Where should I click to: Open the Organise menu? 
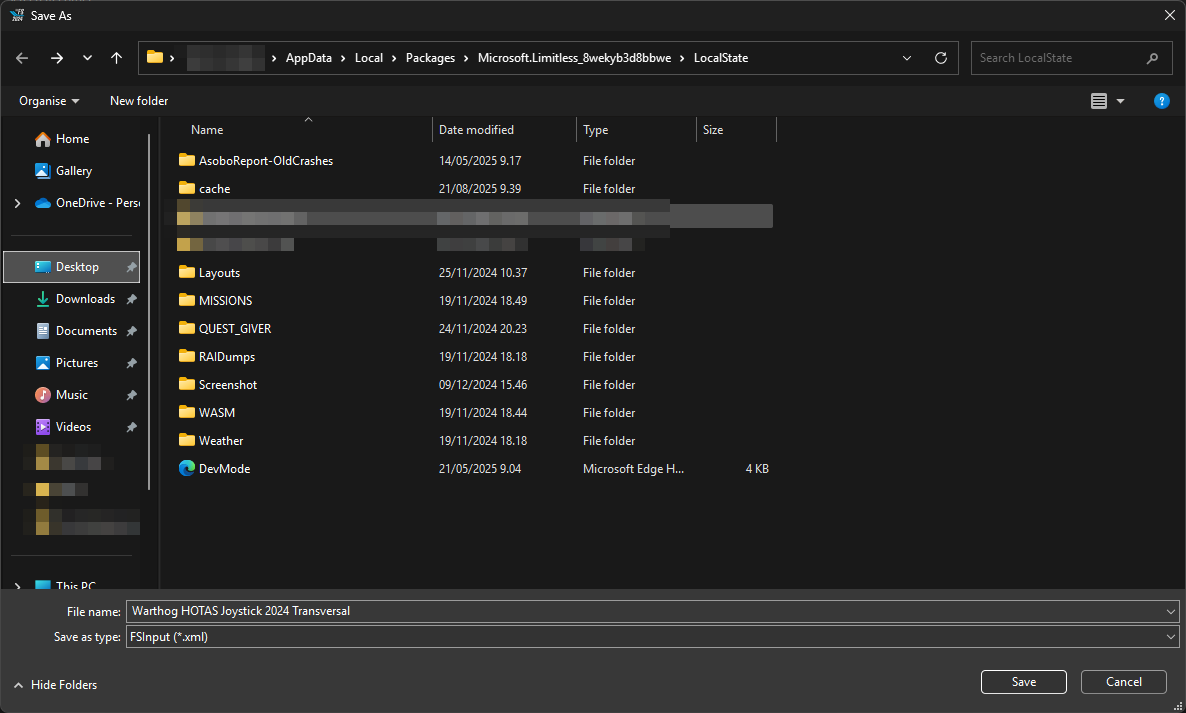pos(49,101)
